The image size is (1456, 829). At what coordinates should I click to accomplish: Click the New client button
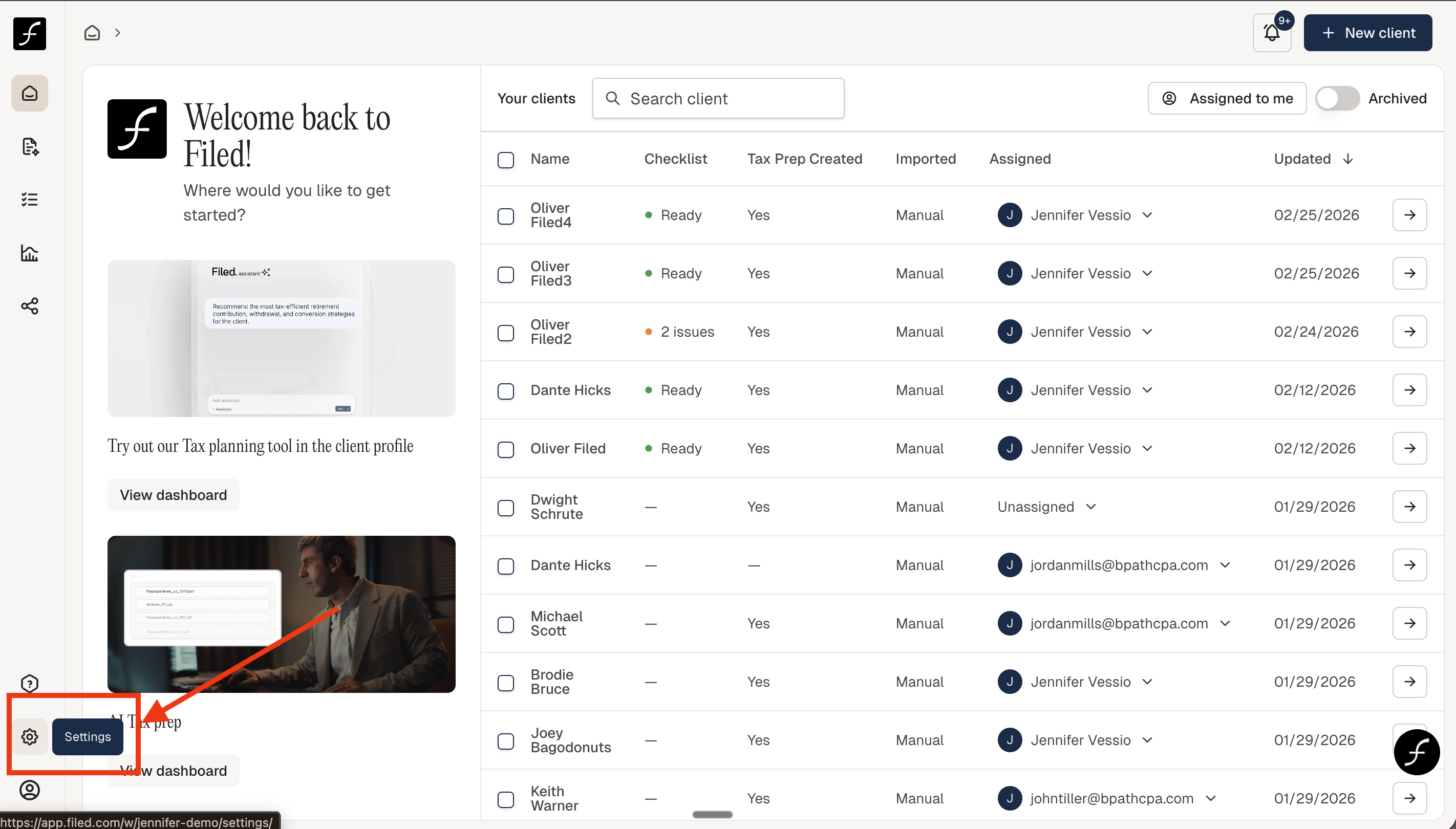coord(1368,33)
